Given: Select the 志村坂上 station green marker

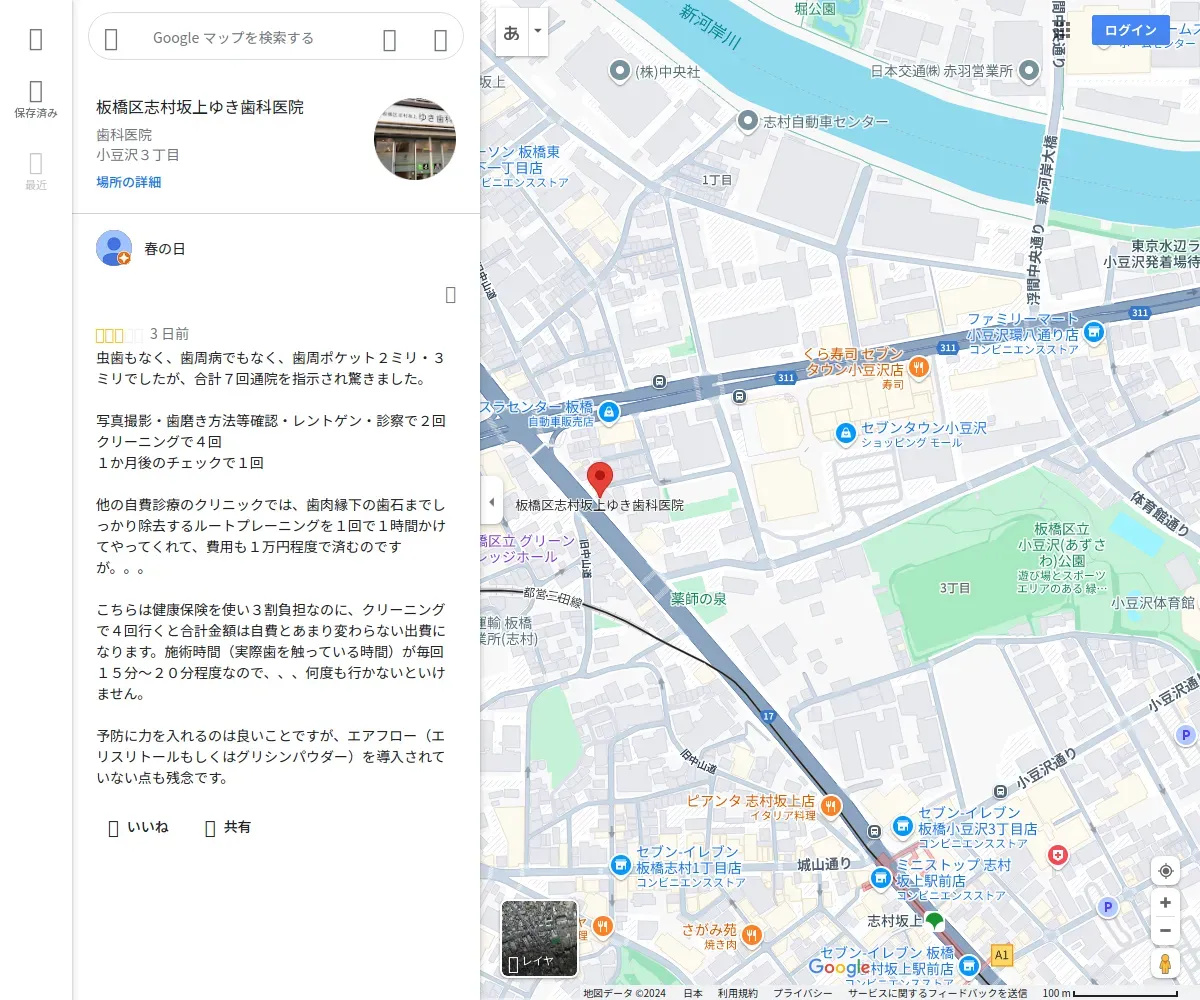Looking at the screenshot, I should (x=934, y=920).
